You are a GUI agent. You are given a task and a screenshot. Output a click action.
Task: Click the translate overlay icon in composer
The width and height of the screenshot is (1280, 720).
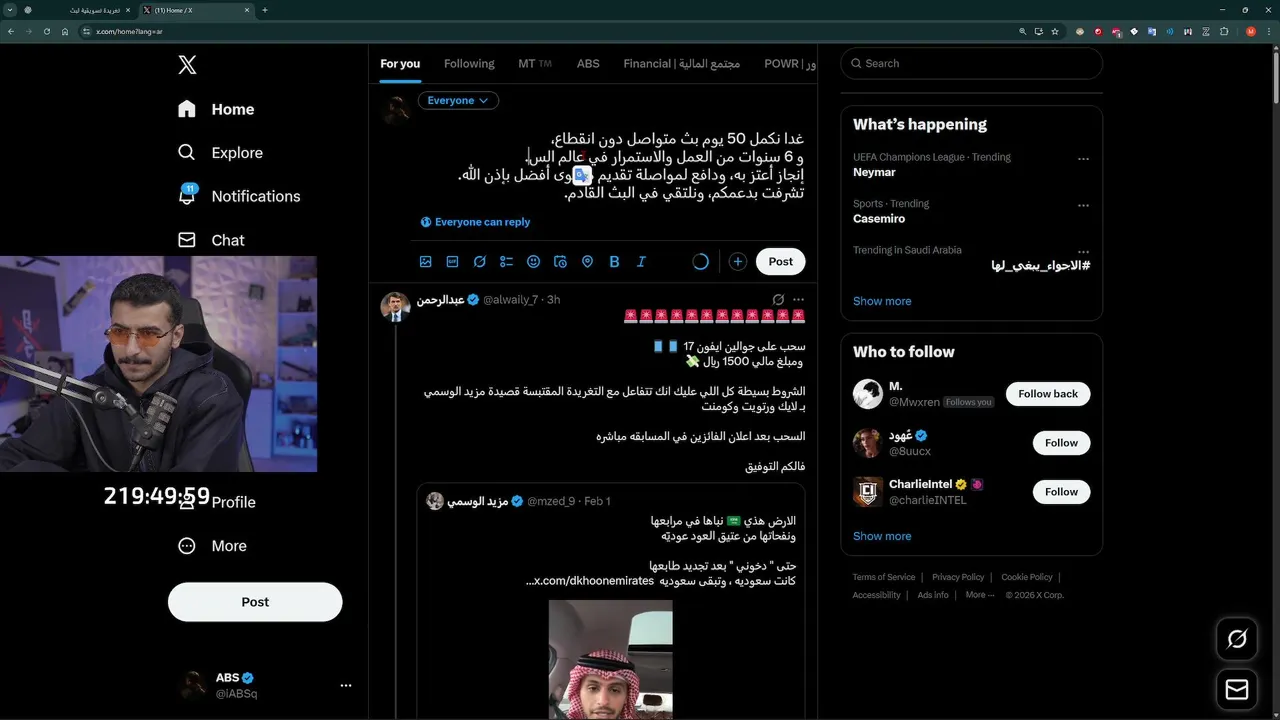[x=582, y=175]
